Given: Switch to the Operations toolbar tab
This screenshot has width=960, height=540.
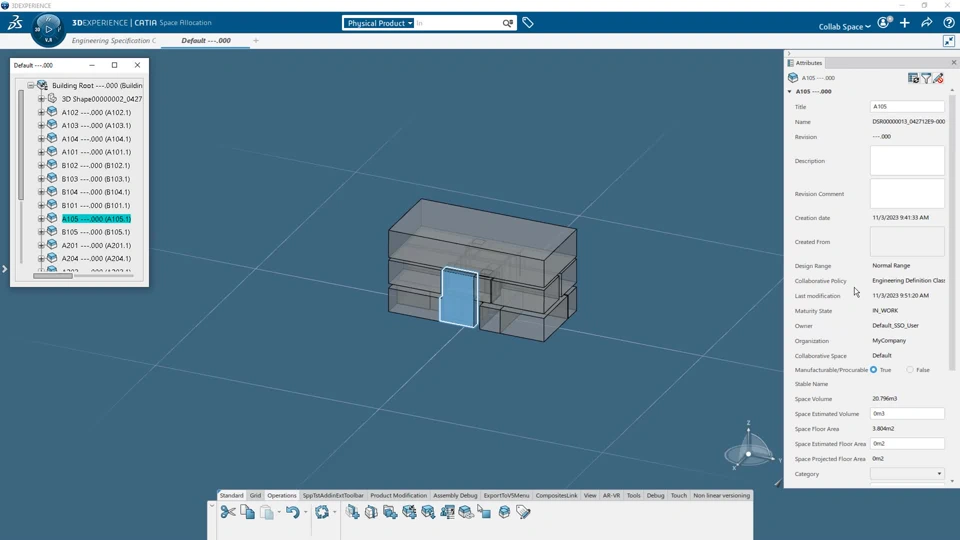Looking at the screenshot, I should pos(282,495).
